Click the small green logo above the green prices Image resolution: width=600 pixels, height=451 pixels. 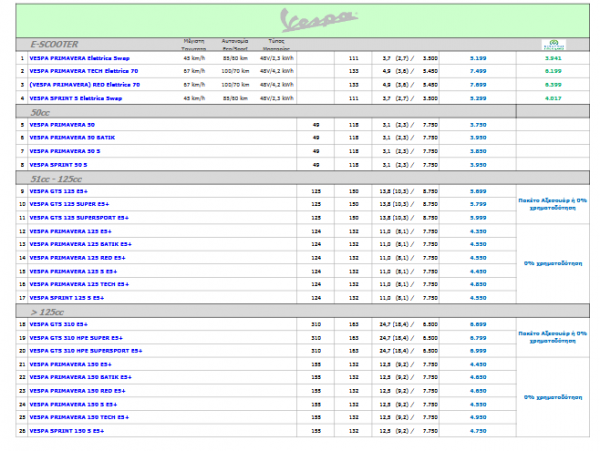[x=553, y=45]
